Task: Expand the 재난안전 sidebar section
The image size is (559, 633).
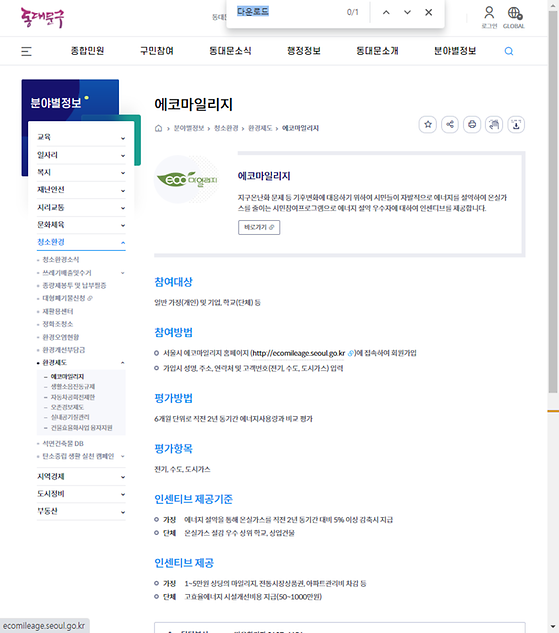Action: (81, 190)
